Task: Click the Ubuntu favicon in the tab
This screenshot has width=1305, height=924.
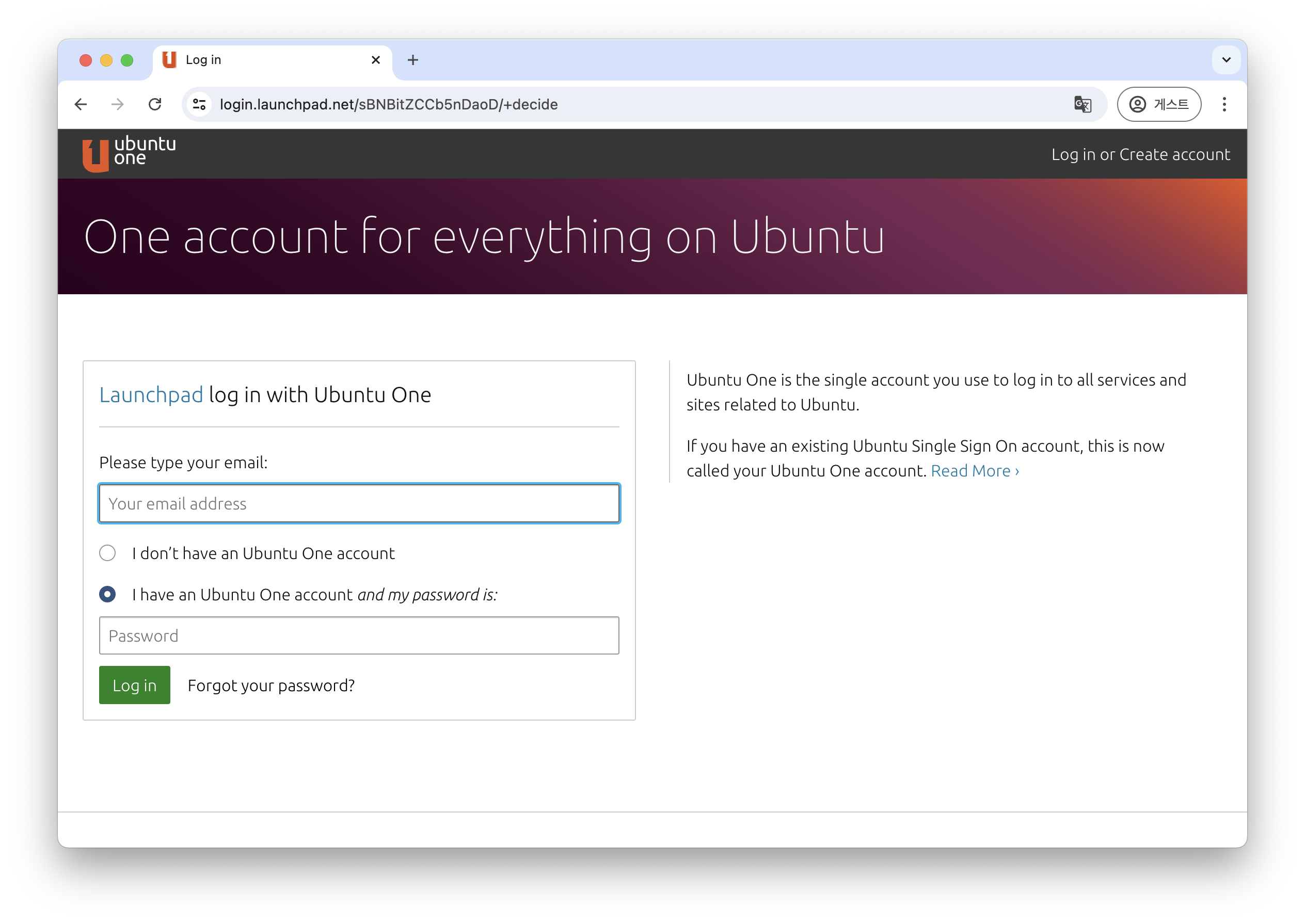Action: click(x=169, y=60)
